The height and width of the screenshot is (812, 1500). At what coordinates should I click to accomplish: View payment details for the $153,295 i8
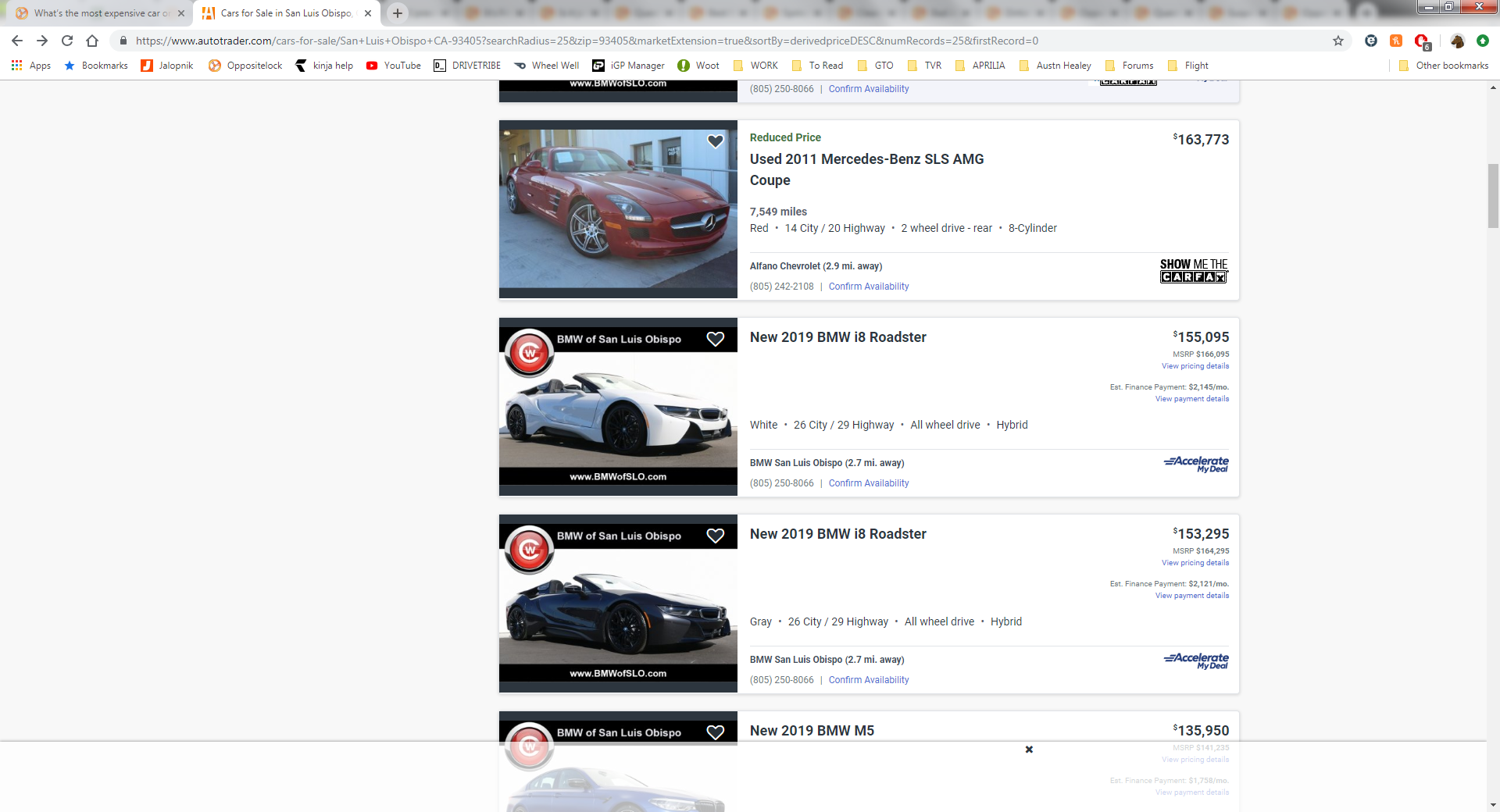coord(1192,596)
